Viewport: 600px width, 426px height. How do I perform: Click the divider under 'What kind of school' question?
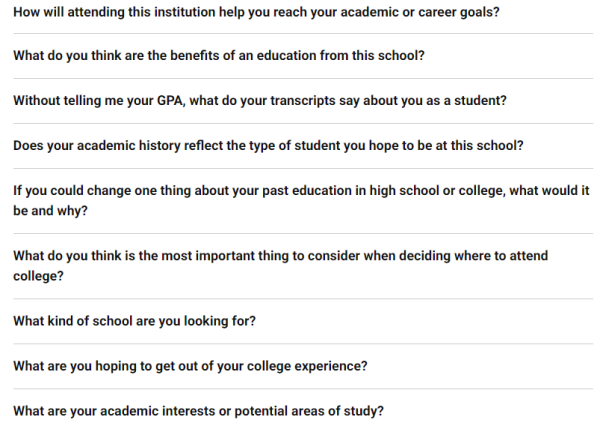(303, 344)
